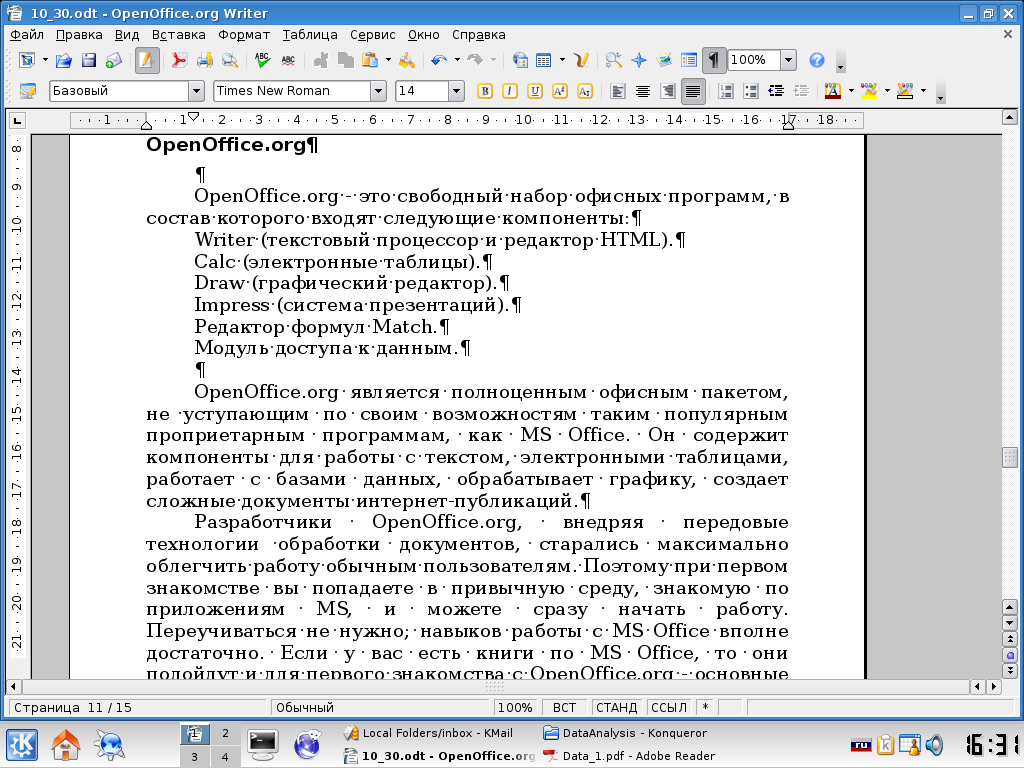Open the 100% zoom dropdown
The height and width of the screenshot is (768, 1024).
tap(788, 60)
